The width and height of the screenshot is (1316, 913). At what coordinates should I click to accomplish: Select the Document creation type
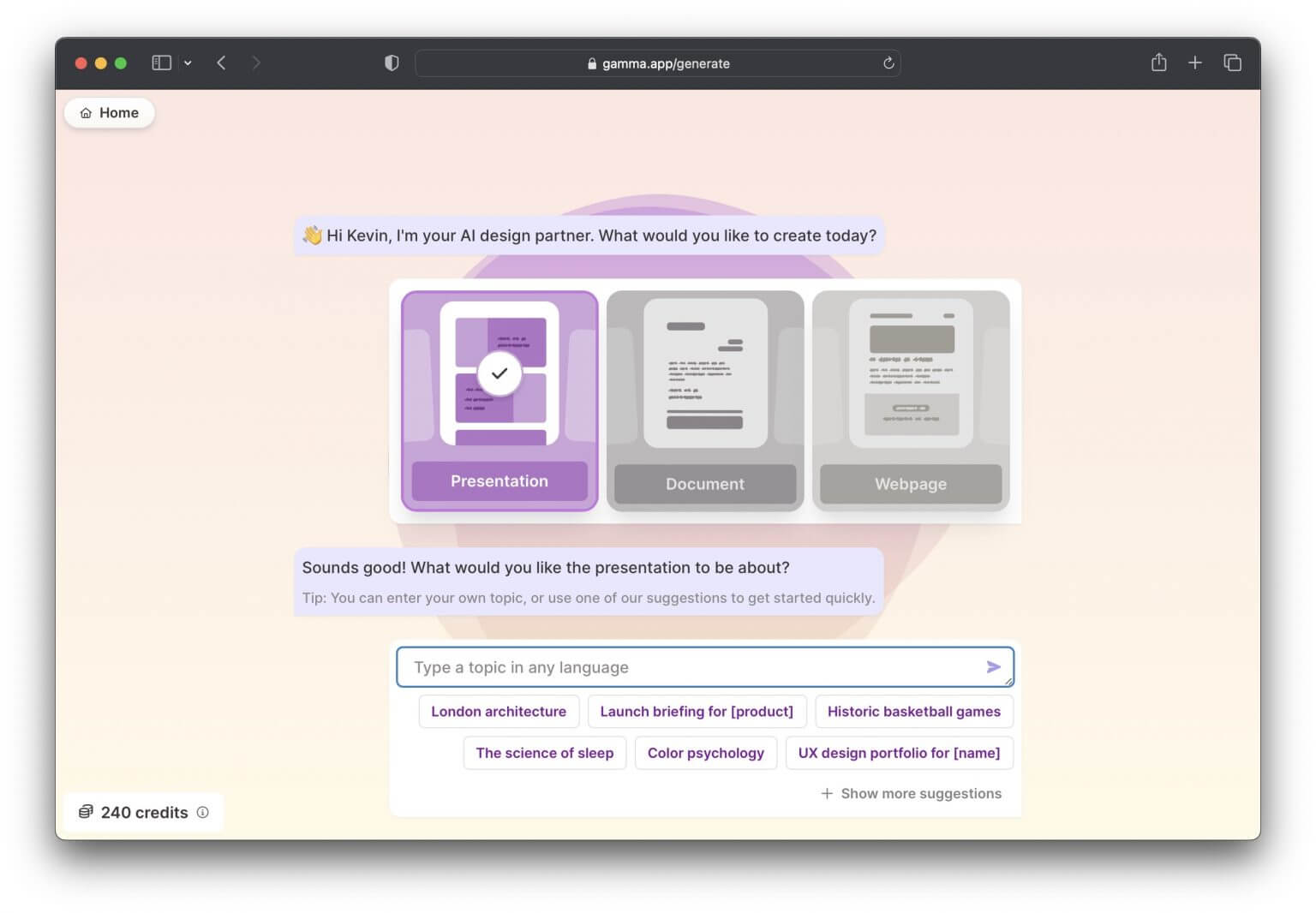[x=704, y=401]
